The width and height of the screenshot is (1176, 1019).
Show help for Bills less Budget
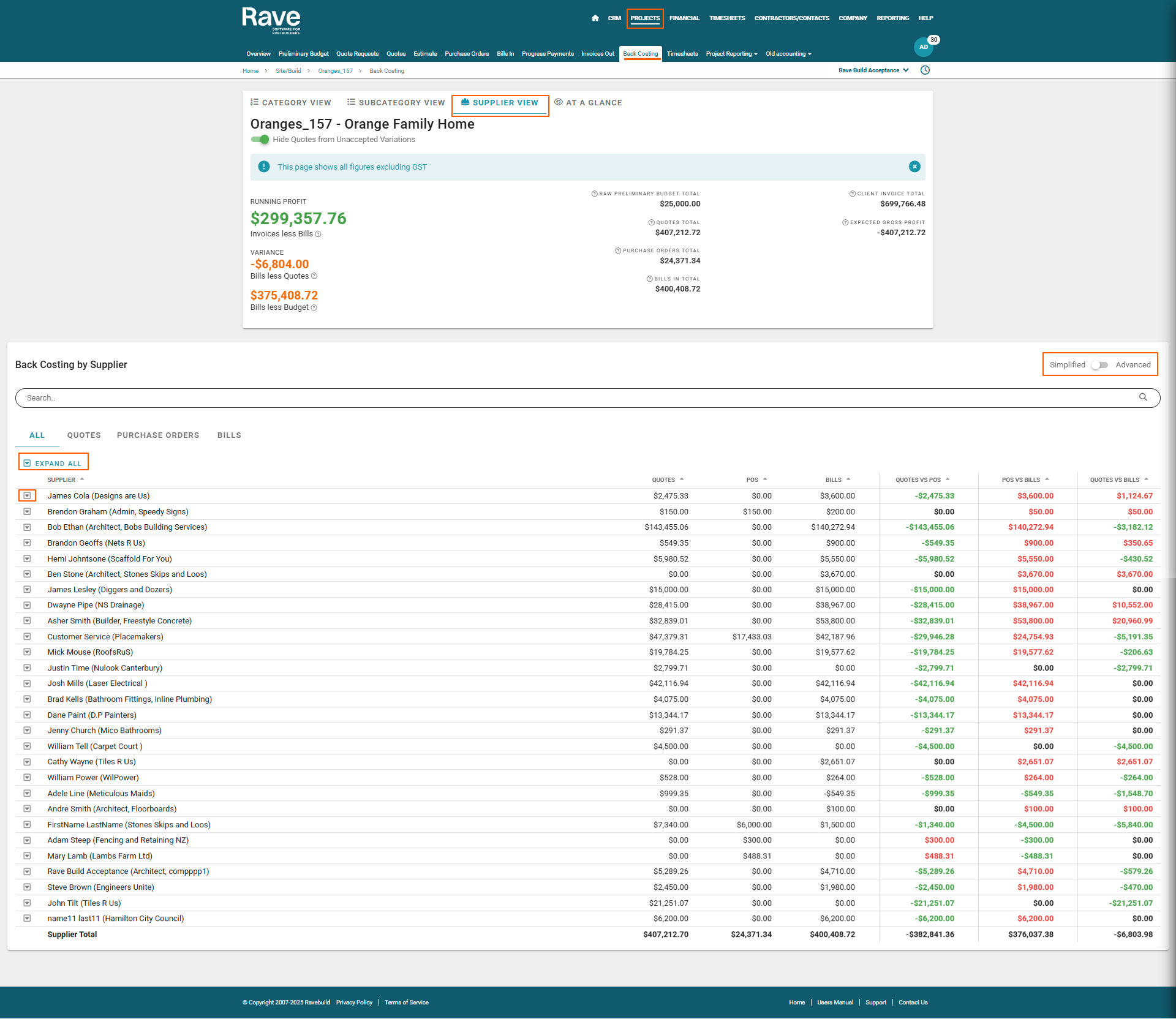coord(314,307)
